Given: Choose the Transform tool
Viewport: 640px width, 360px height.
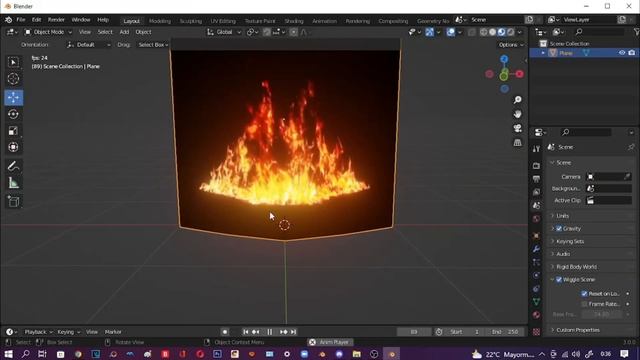Looking at the screenshot, I should 13,147.
